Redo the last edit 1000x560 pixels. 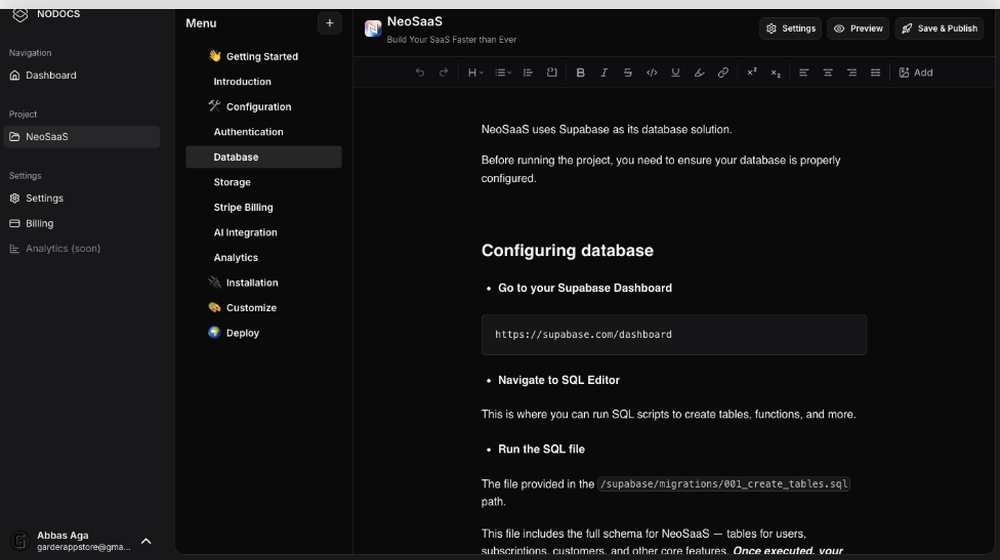pyautogui.click(x=444, y=73)
